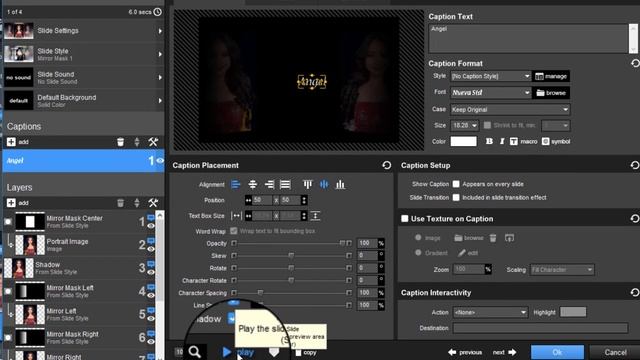640x360 pixels.
Task: Open Action dropdown in Caption Interactivity
Action: pos(490,312)
